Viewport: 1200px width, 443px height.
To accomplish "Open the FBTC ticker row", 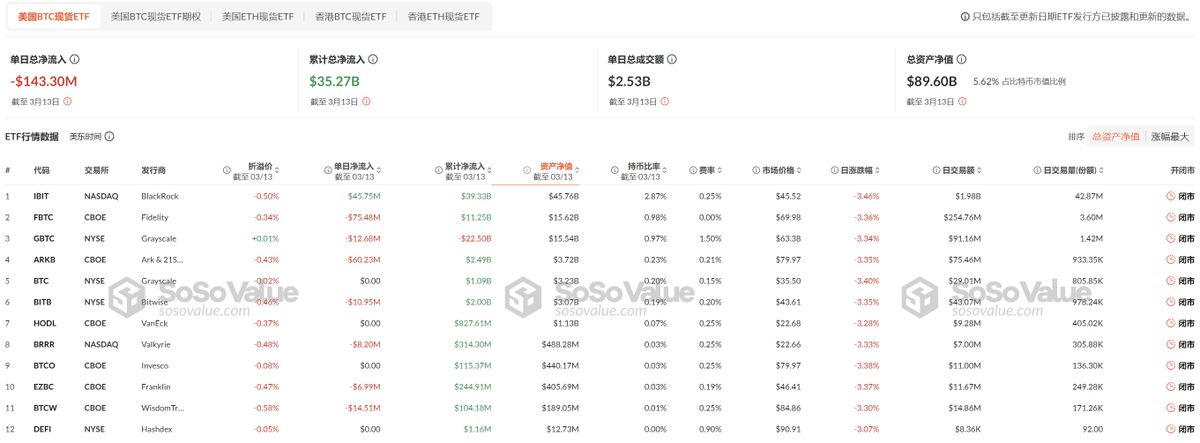I will [600, 217].
